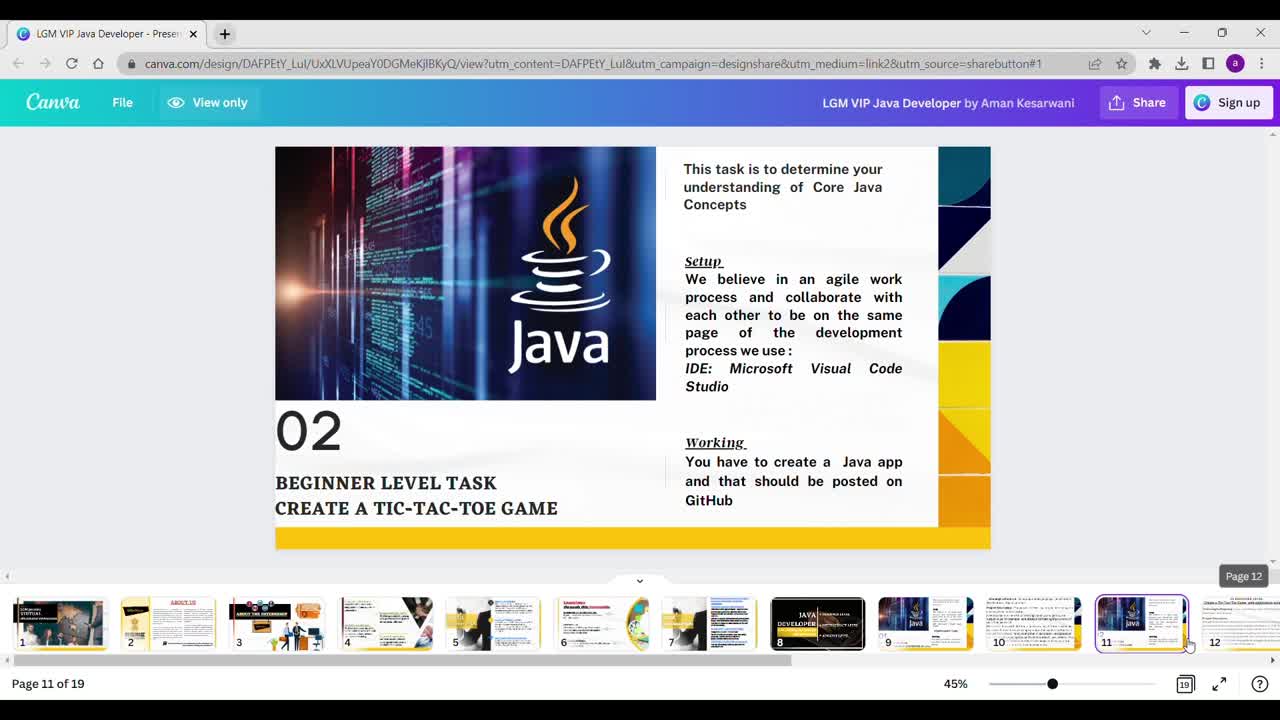Bookmark this page with star icon

[x=1121, y=63]
